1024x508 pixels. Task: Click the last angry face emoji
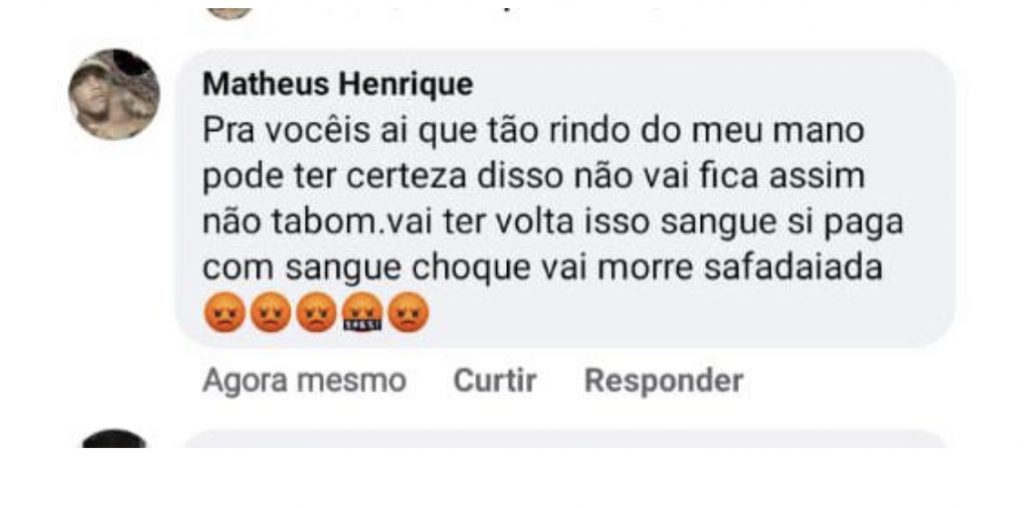click(407, 314)
